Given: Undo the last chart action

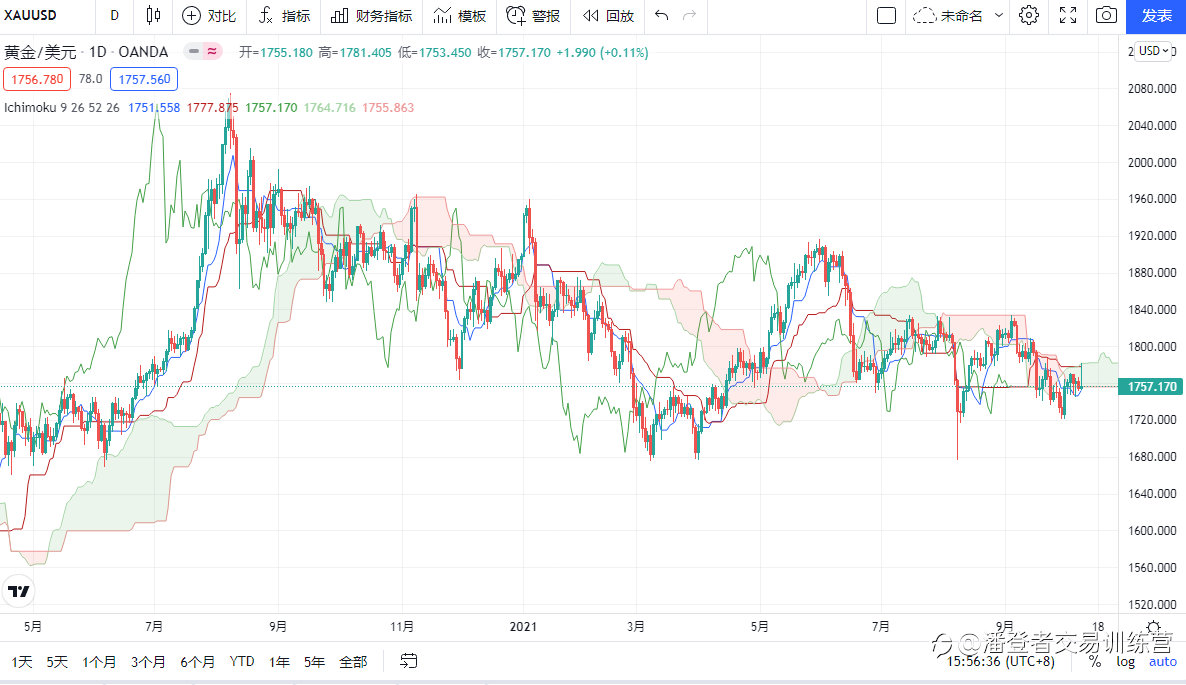Looking at the screenshot, I should [661, 15].
